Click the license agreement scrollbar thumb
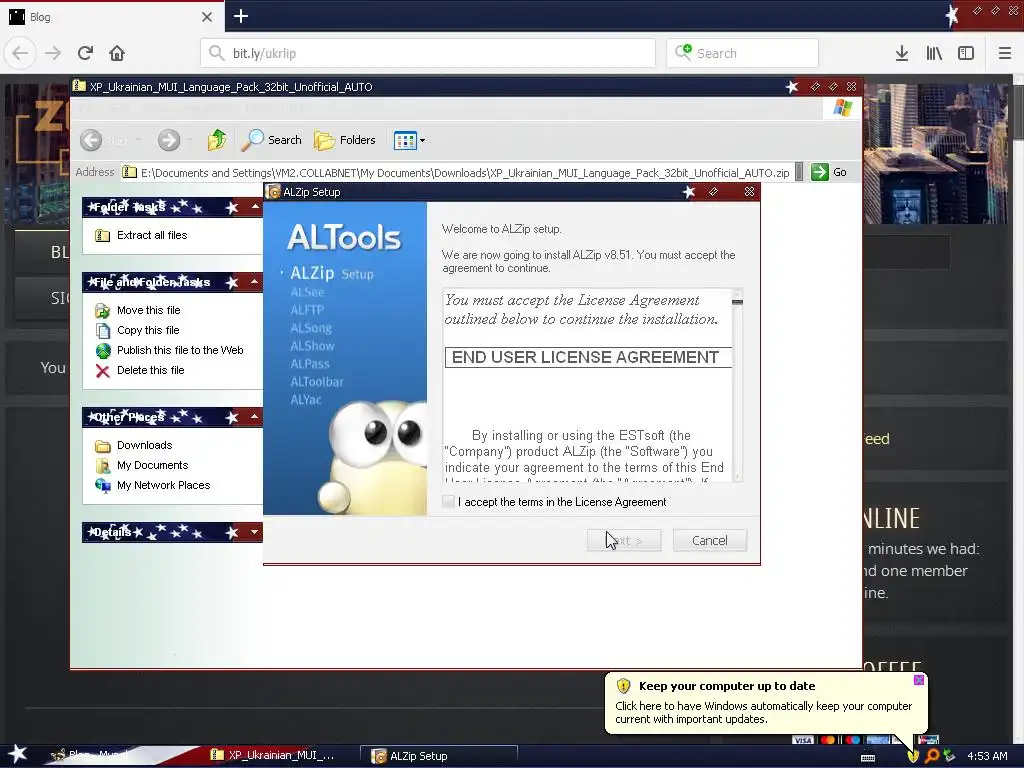This screenshot has width=1024, height=768. pos(737,302)
